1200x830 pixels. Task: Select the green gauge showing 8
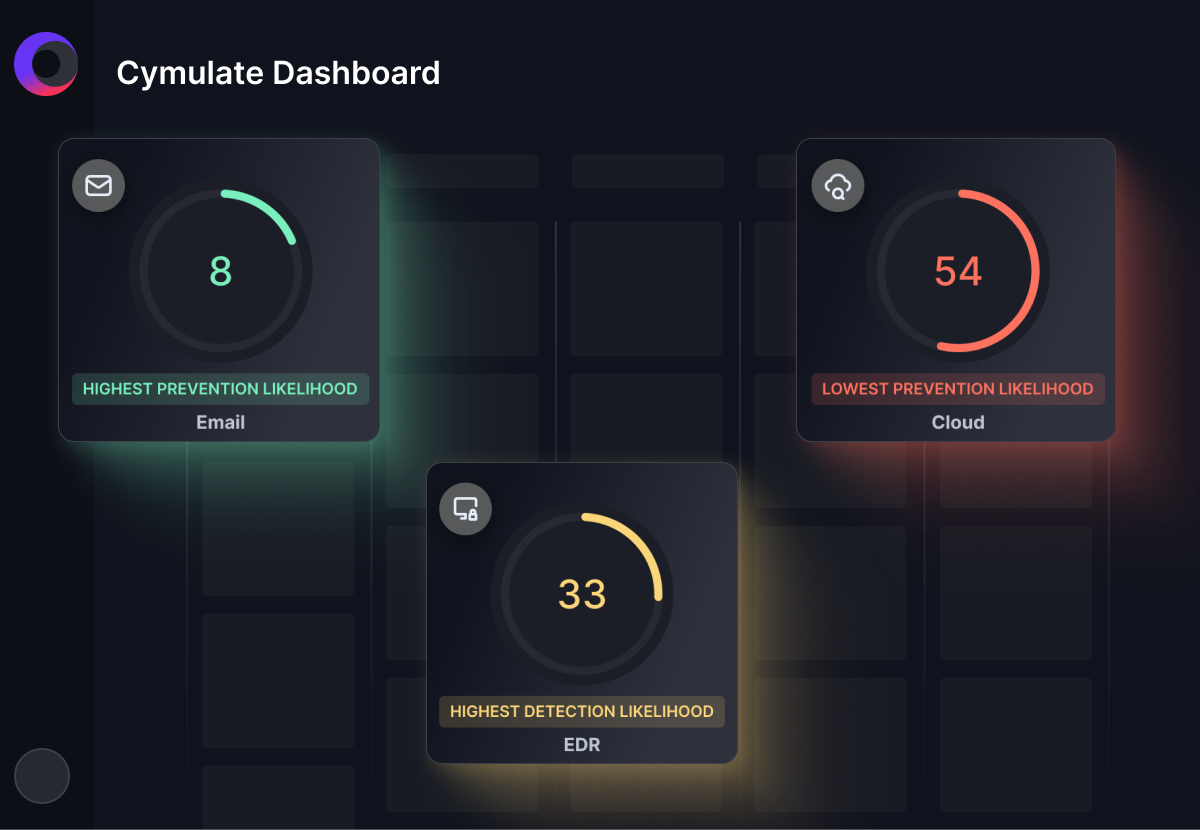[220, 271]
